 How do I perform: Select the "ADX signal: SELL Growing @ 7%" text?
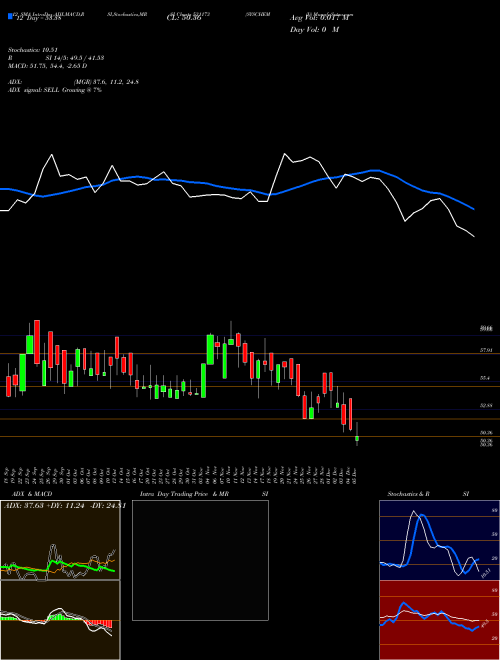point(55,90)
